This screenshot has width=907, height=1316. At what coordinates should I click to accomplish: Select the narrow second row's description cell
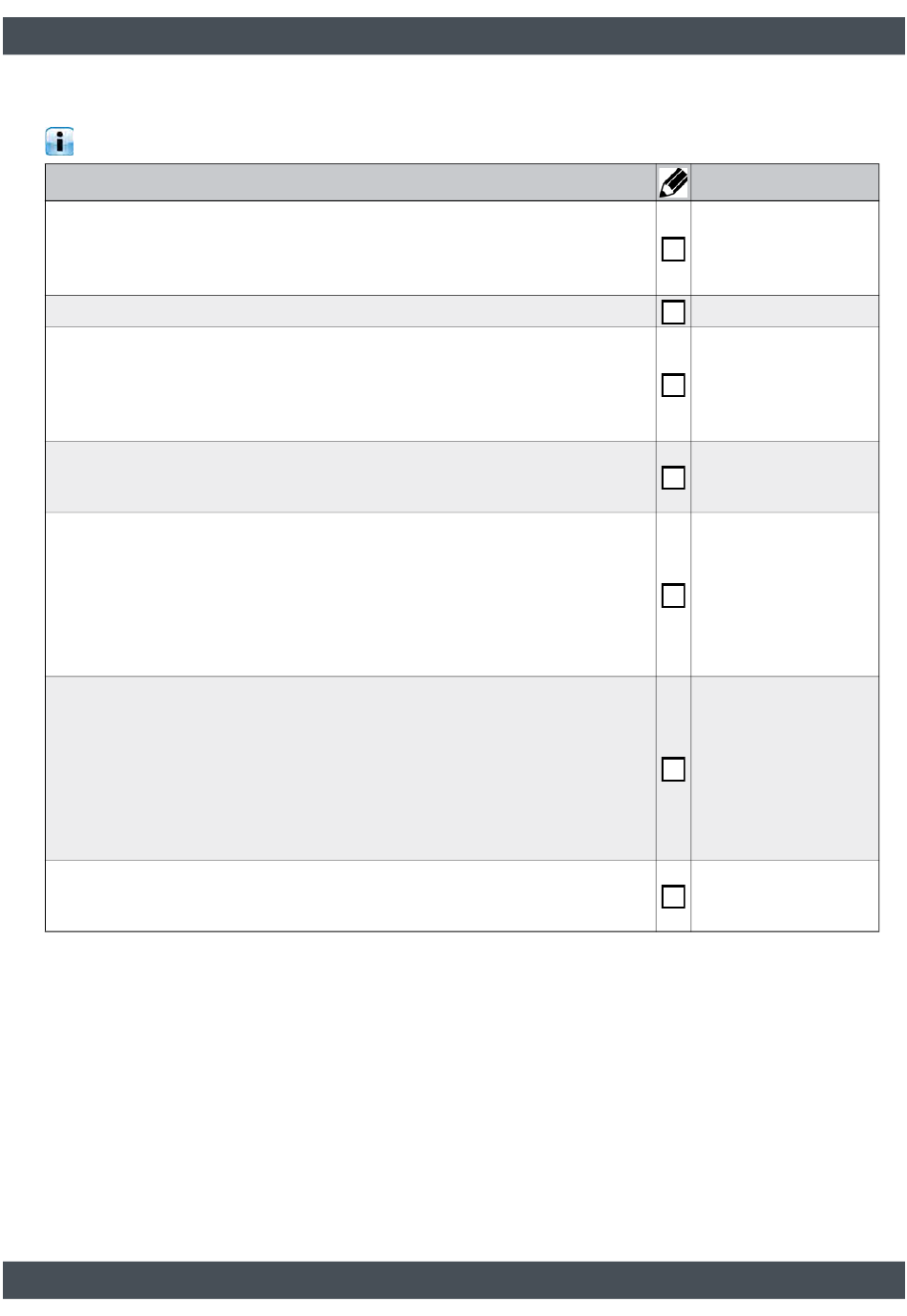click(x=350, y=311)
